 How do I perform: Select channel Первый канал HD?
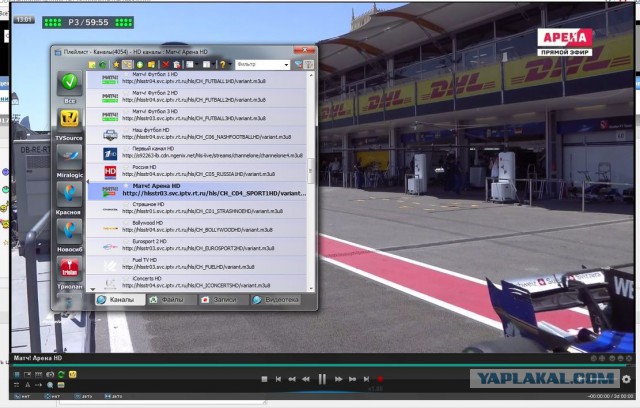(x=196, y=153)
